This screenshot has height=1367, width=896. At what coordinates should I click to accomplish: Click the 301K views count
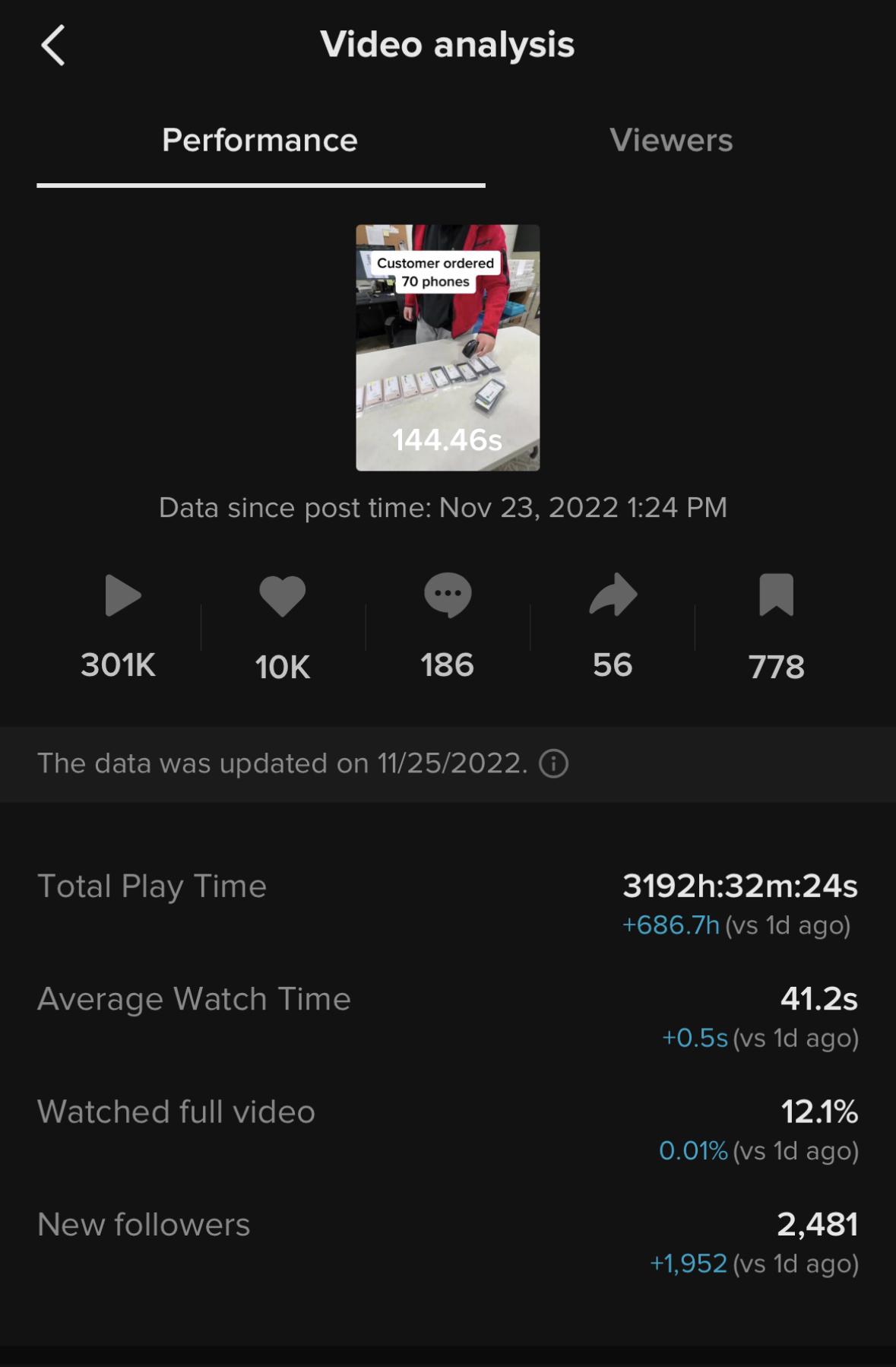(119, 665)
